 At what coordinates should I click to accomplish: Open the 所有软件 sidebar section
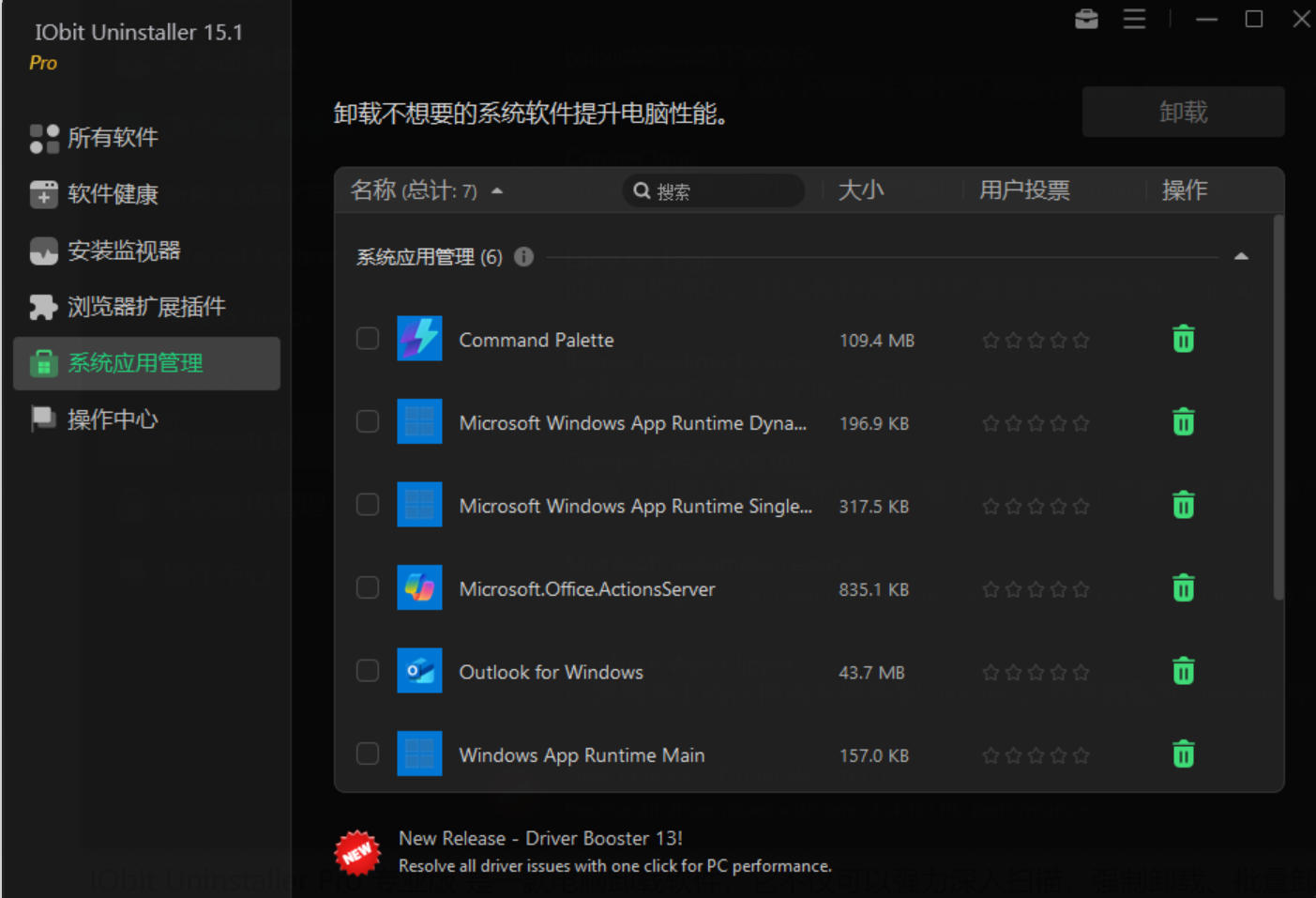(x=113, y=138)
